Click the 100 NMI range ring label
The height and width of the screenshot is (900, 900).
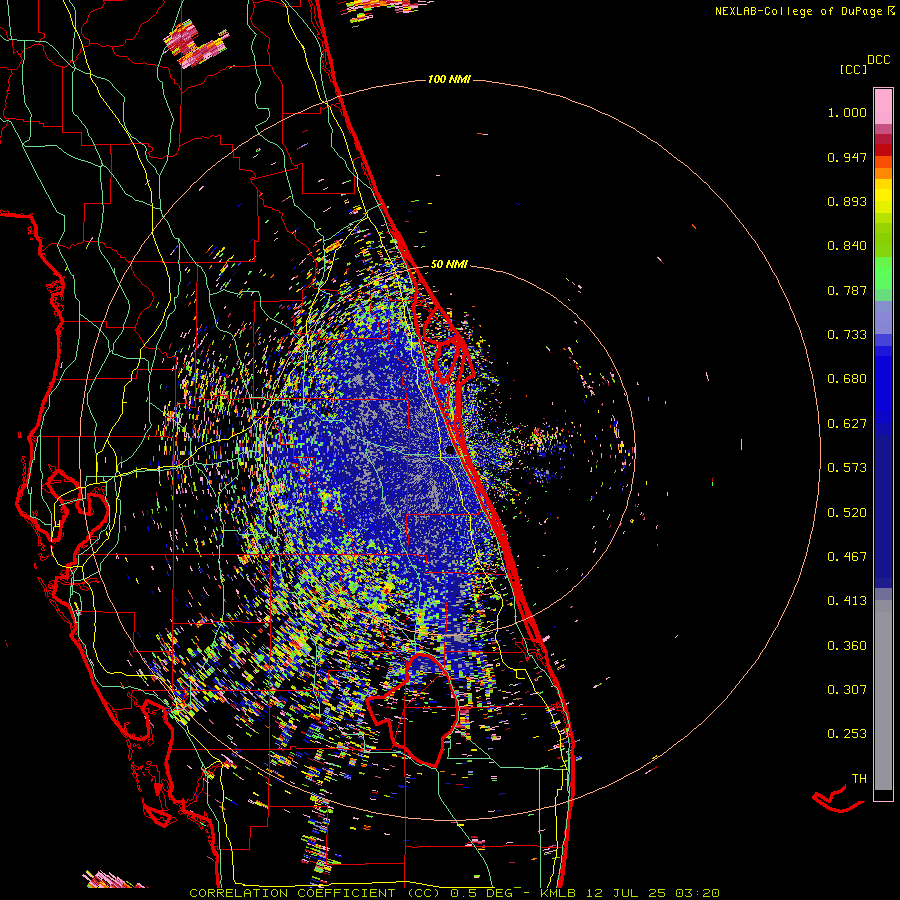(449, 79)
